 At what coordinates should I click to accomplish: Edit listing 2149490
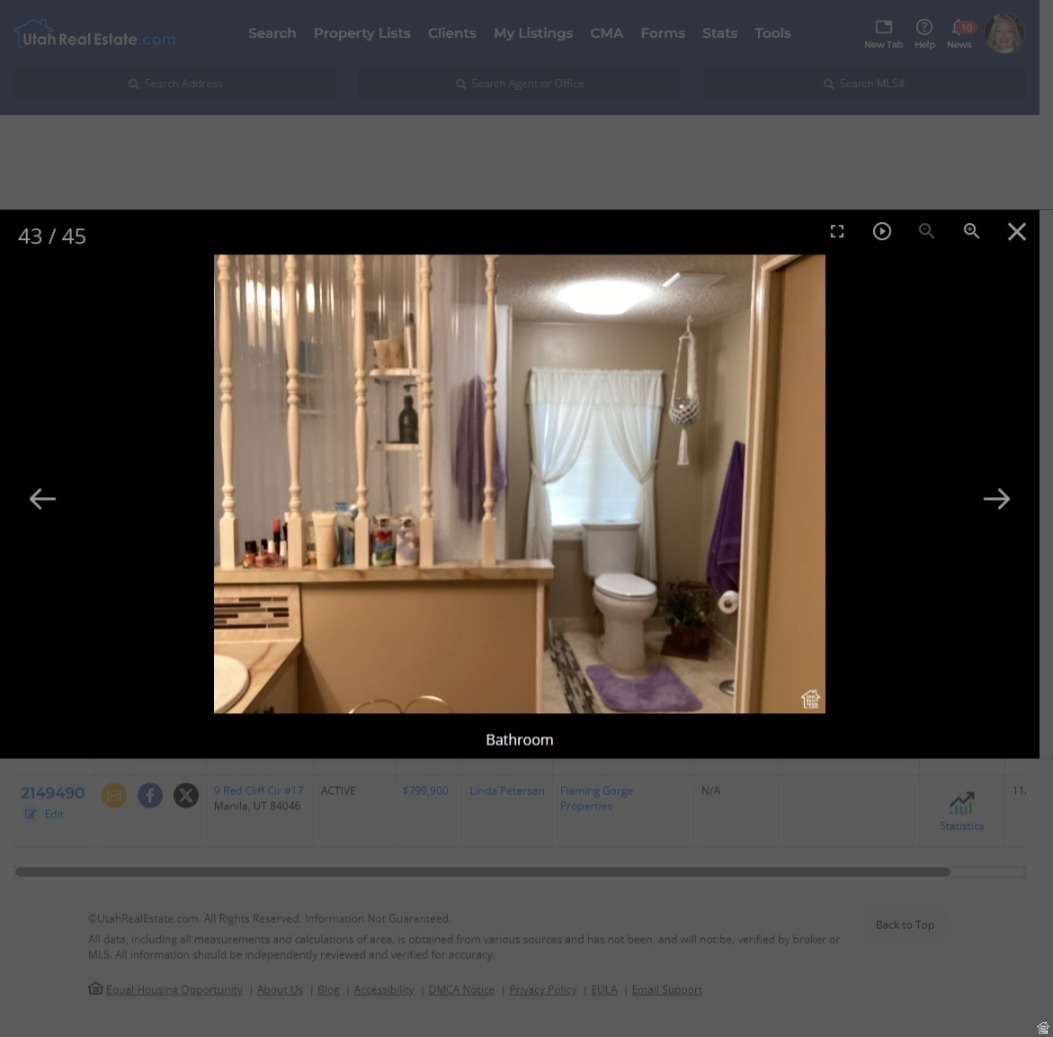coord(45,814)
